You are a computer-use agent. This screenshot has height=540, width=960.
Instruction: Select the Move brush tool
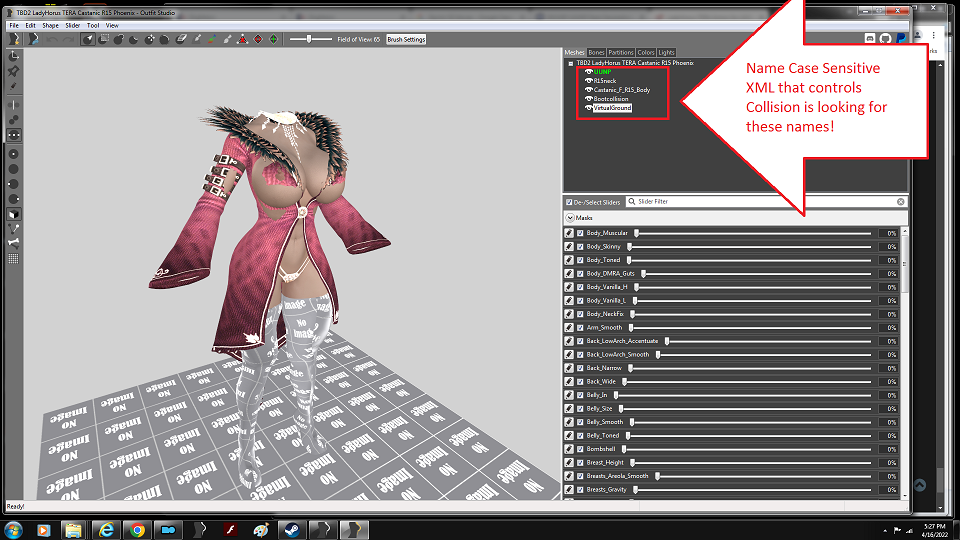149,39
